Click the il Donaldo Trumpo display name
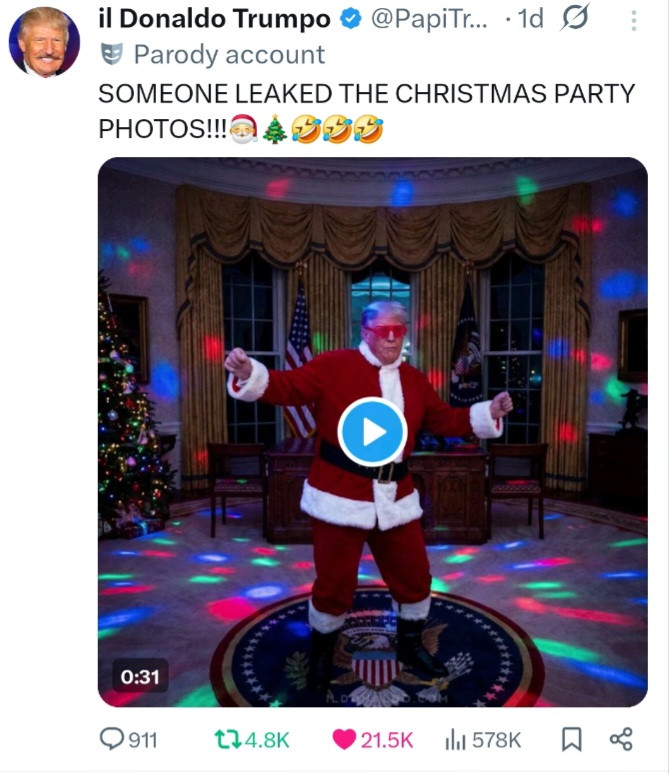The height and width of the screenshot is (774, 669). 214,19
